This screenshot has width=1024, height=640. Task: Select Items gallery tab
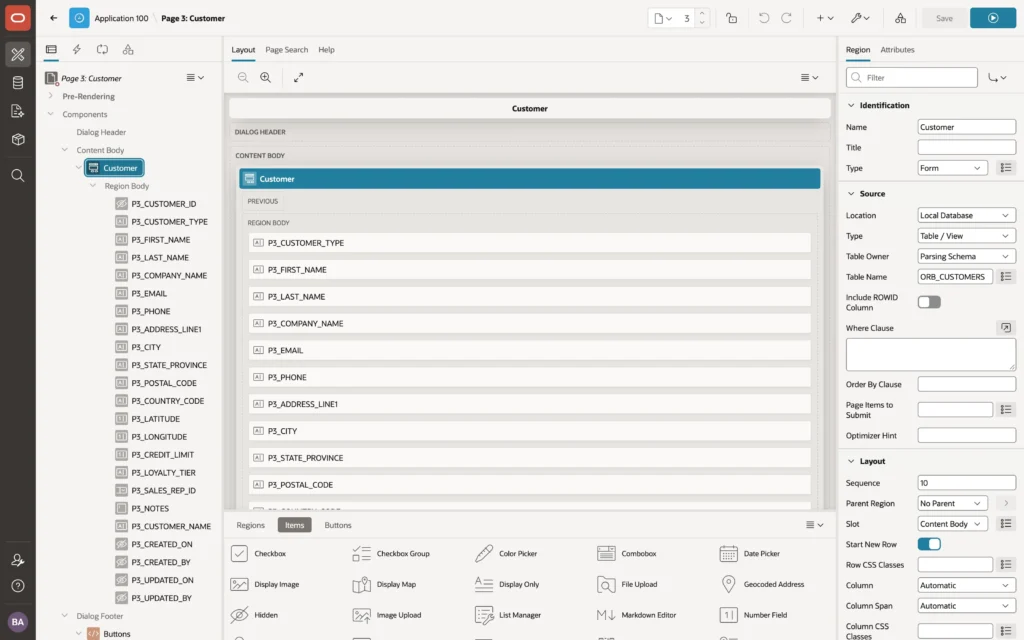click(294, 525)
